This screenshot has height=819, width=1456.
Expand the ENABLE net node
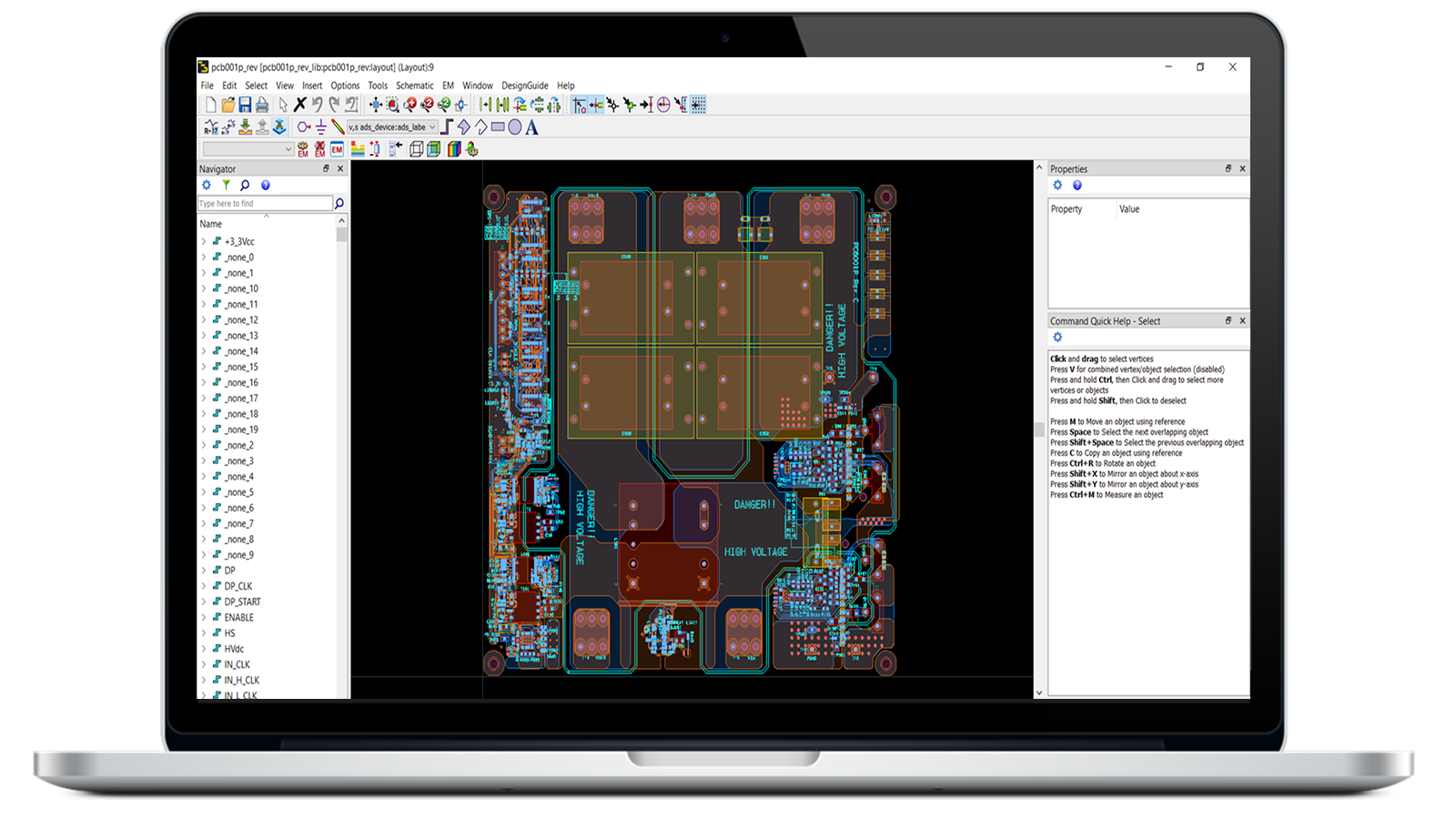(203, 617)
